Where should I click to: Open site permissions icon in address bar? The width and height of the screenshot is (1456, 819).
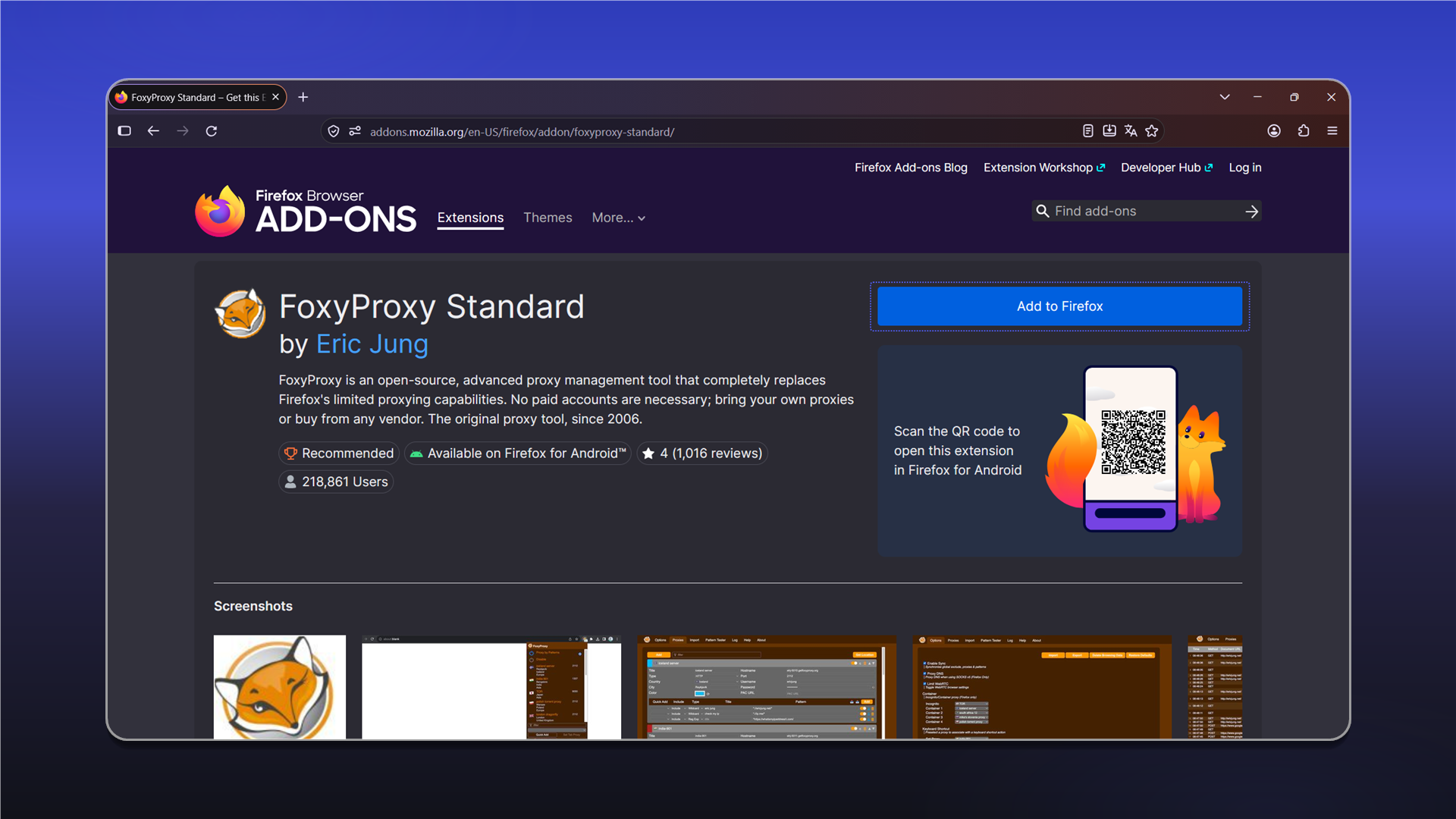[355, 131]
